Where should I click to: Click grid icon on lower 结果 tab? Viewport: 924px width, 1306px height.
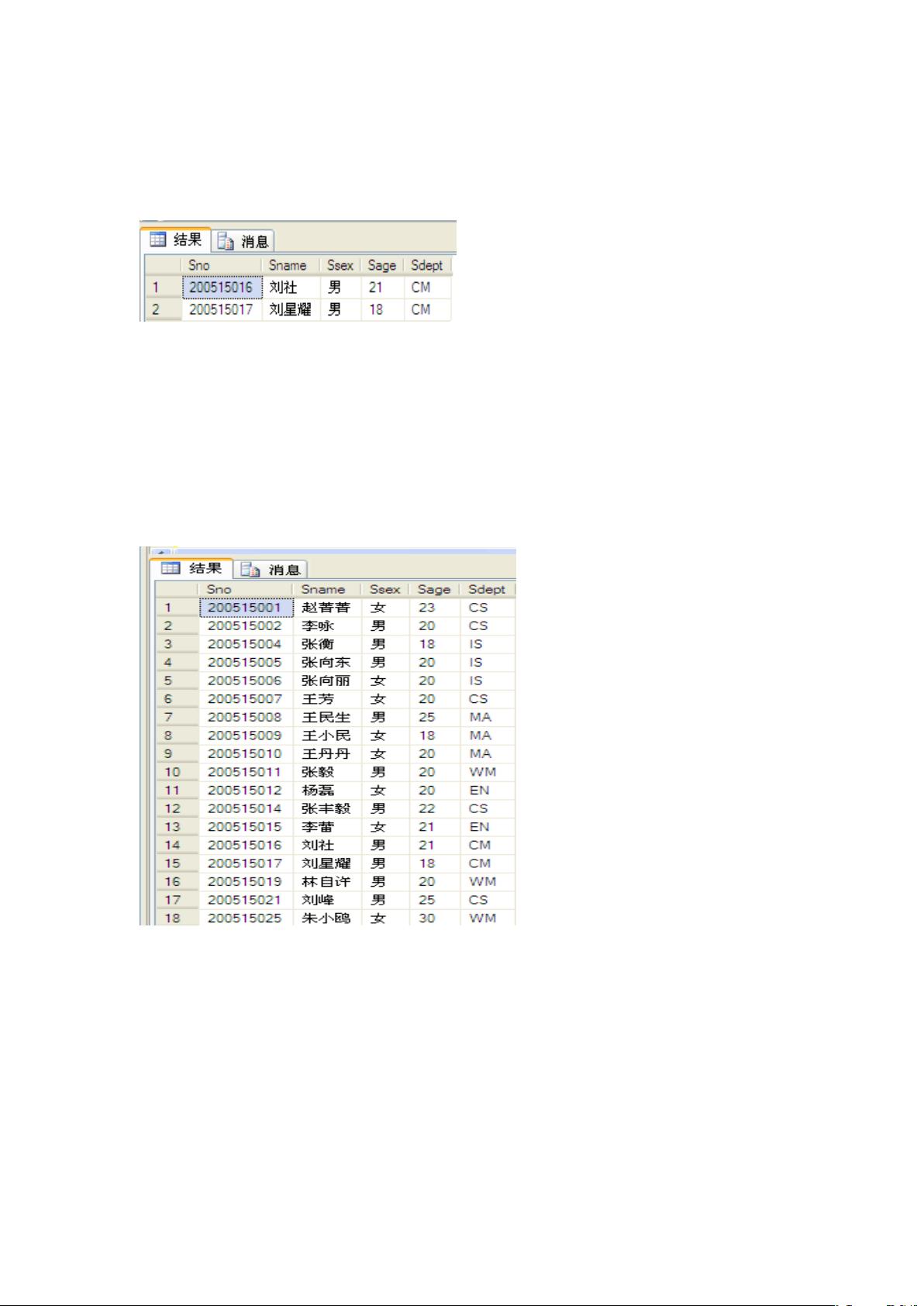[x=171, y=568]
